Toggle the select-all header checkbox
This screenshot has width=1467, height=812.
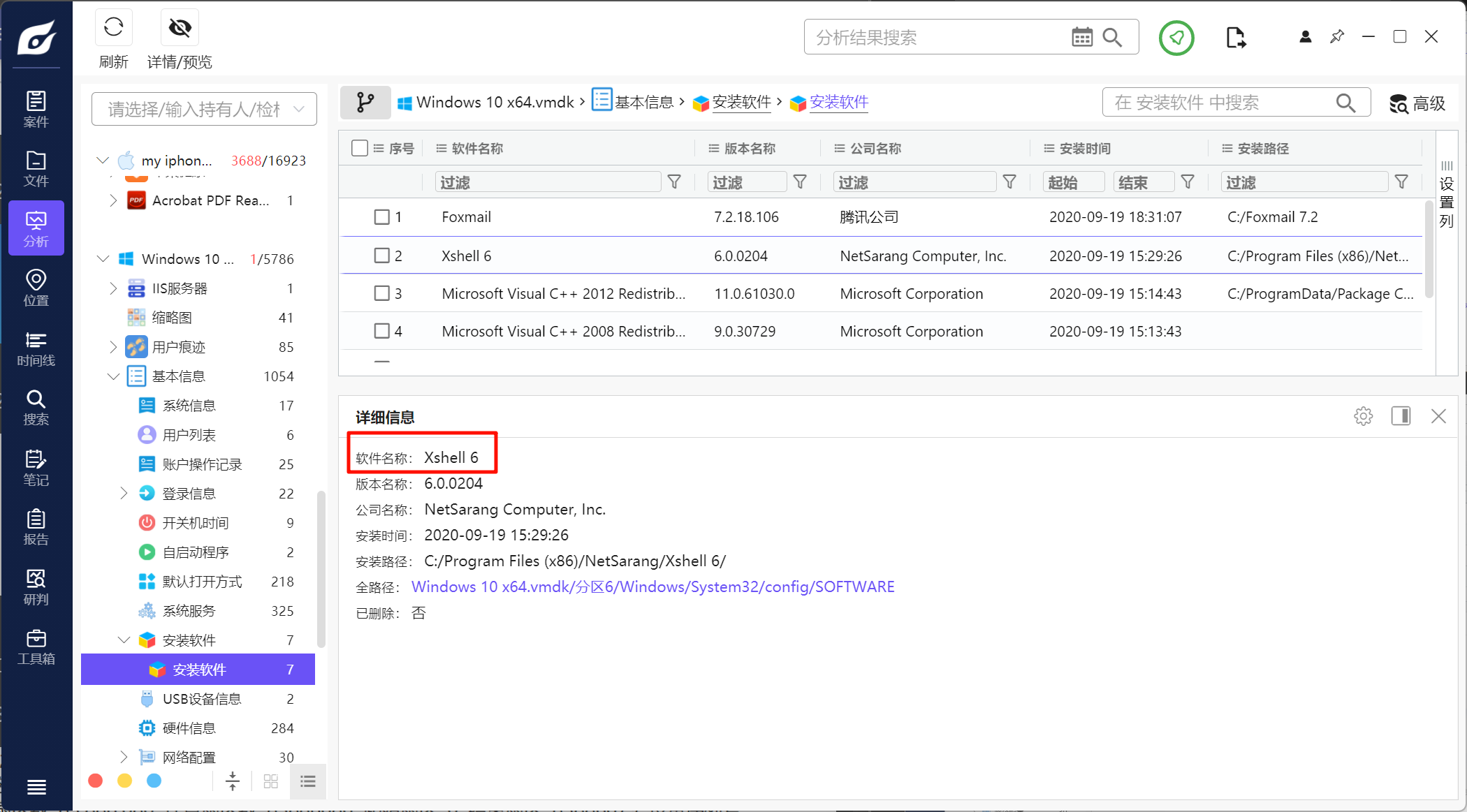click(x=360, y=148)
